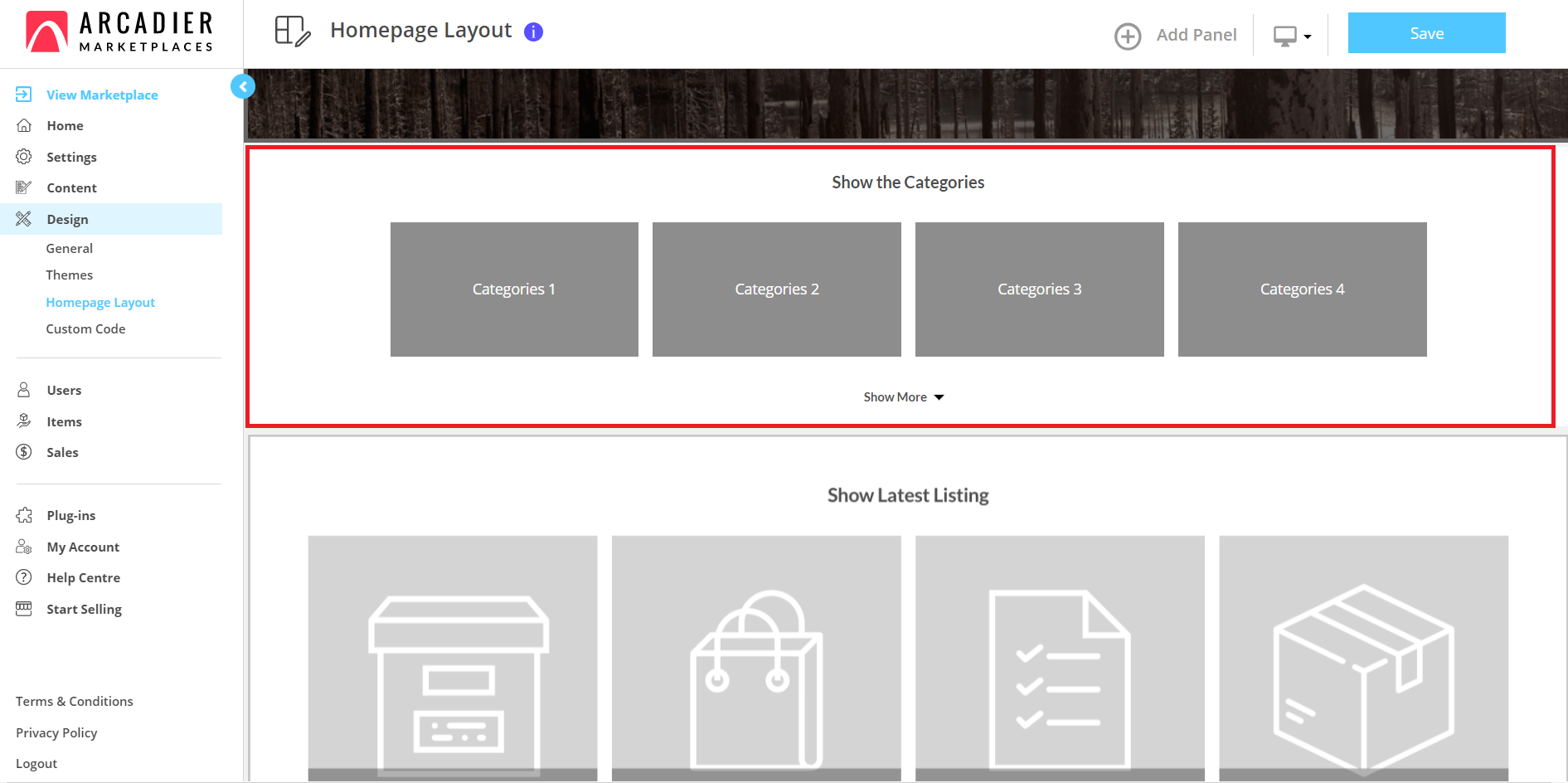Click the shopping bag listing thumbnail
The height and width of the screenshot is (783, 1568).
tap(755, 657)
